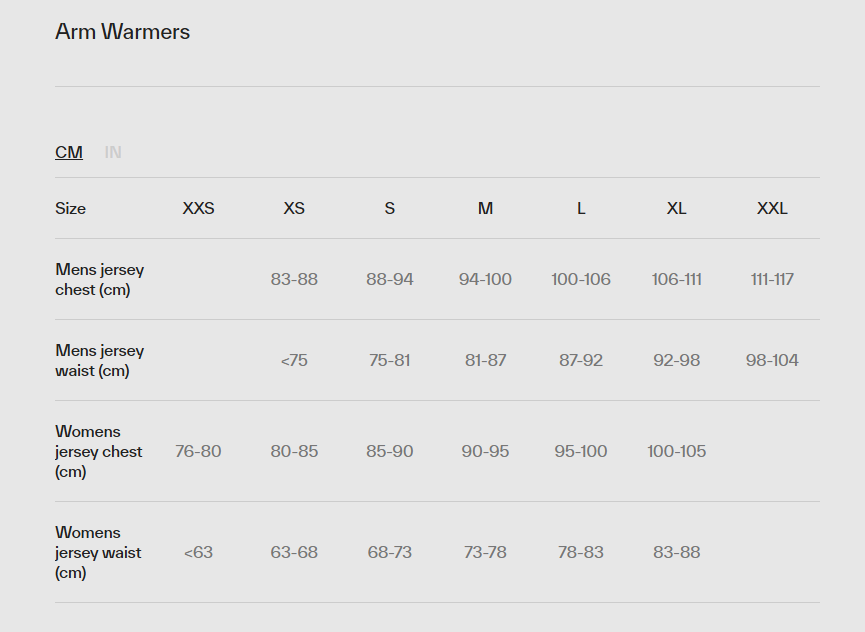Viewport: 865px width, 632px height.
Task: Click the XL size column header
Action: [677, 208]
